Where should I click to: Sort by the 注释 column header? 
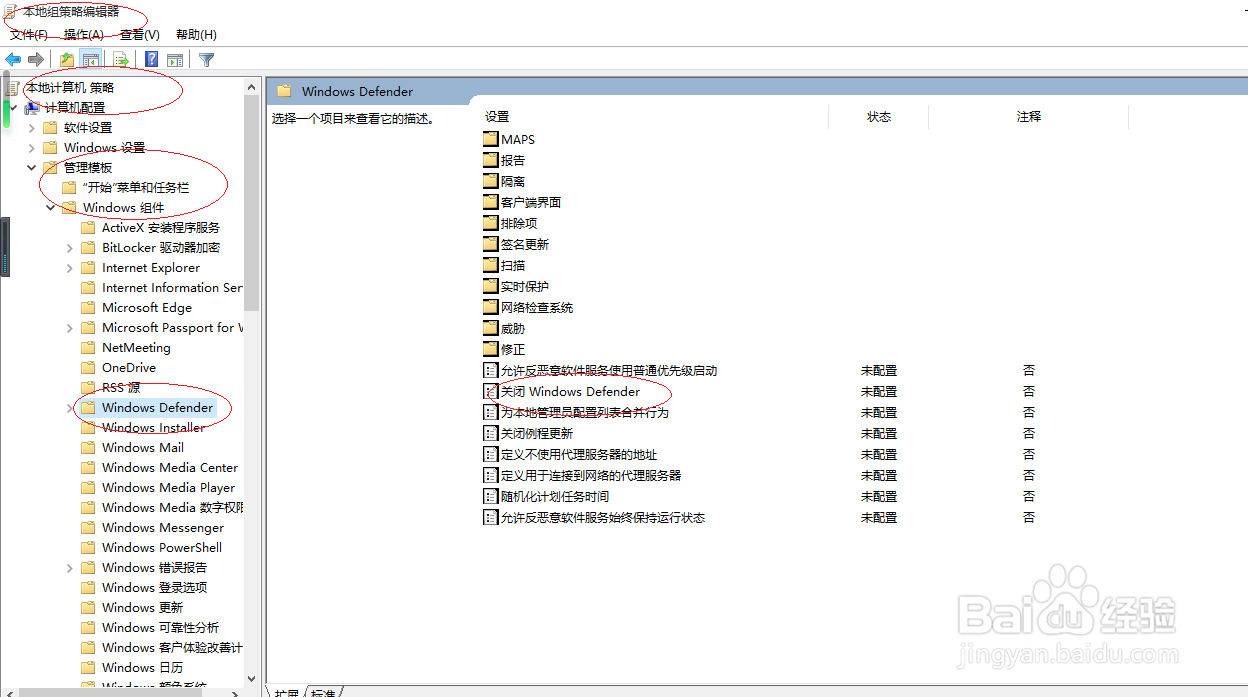pos(1029,117)
